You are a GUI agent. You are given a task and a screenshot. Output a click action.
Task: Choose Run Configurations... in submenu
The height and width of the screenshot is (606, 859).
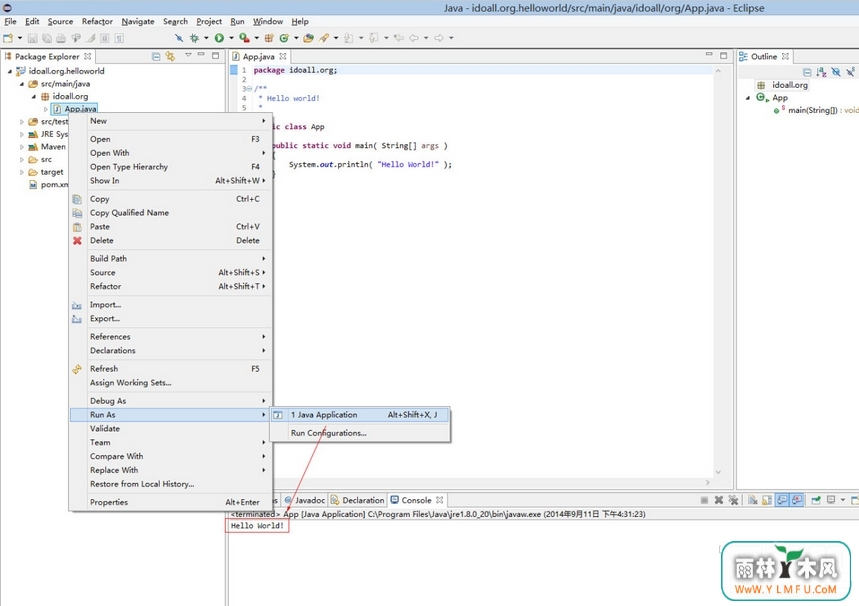pyautogui.click(x=360, y=433)
